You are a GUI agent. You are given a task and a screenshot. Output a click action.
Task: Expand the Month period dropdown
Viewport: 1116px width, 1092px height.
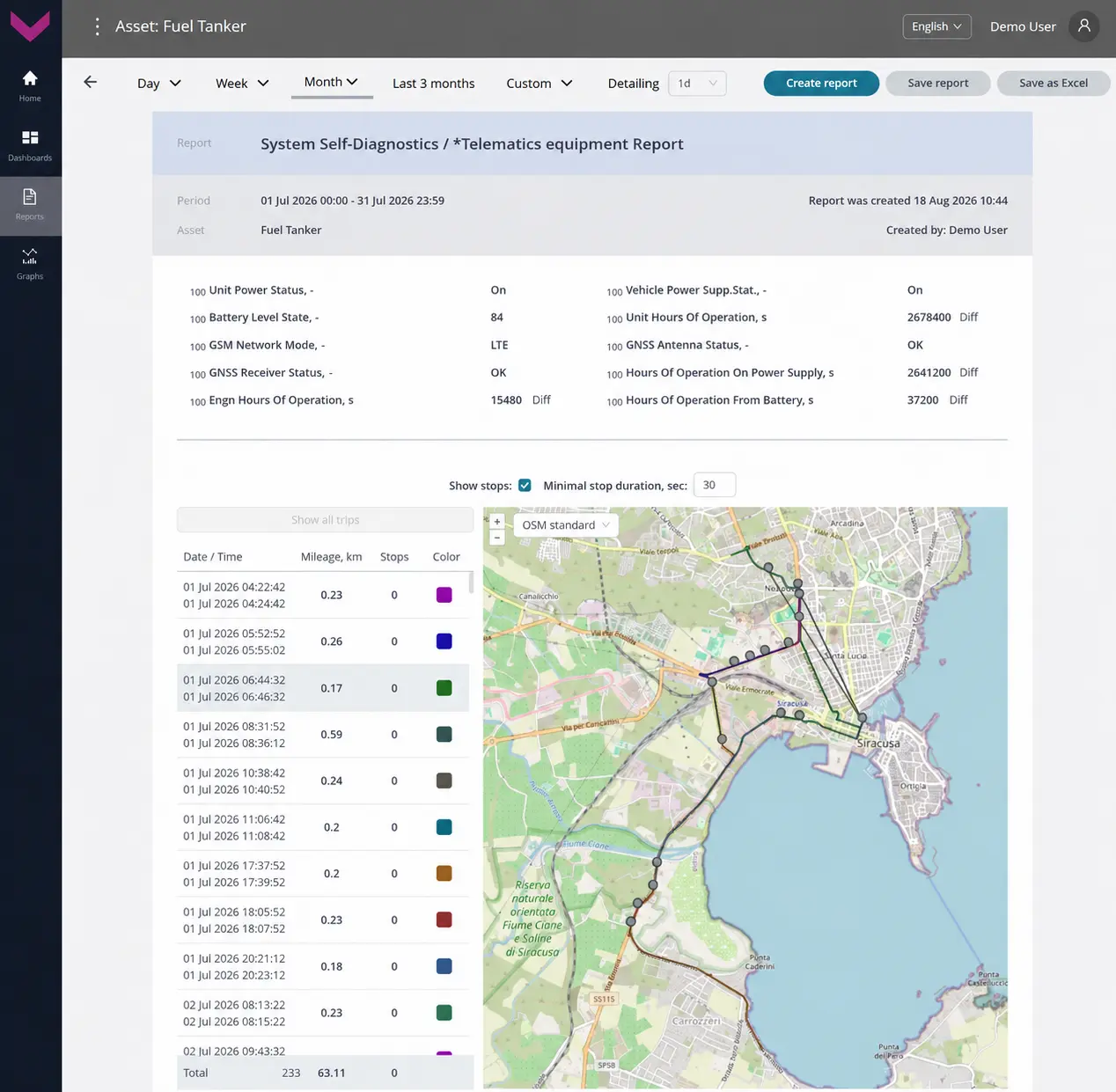click(331, 82)
